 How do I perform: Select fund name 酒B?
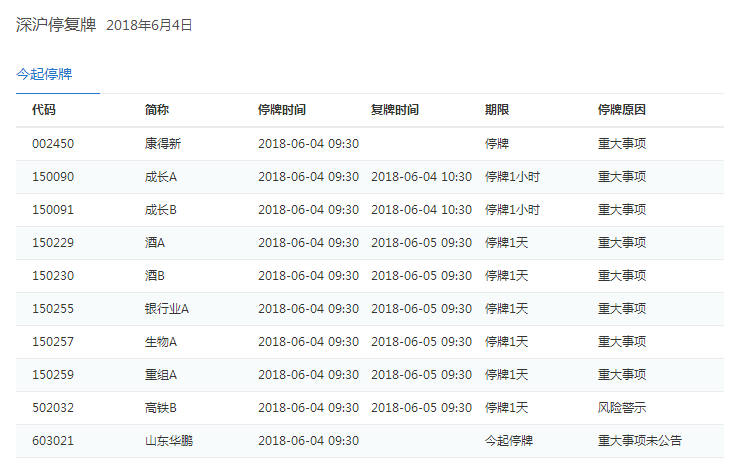pos(155,276)
